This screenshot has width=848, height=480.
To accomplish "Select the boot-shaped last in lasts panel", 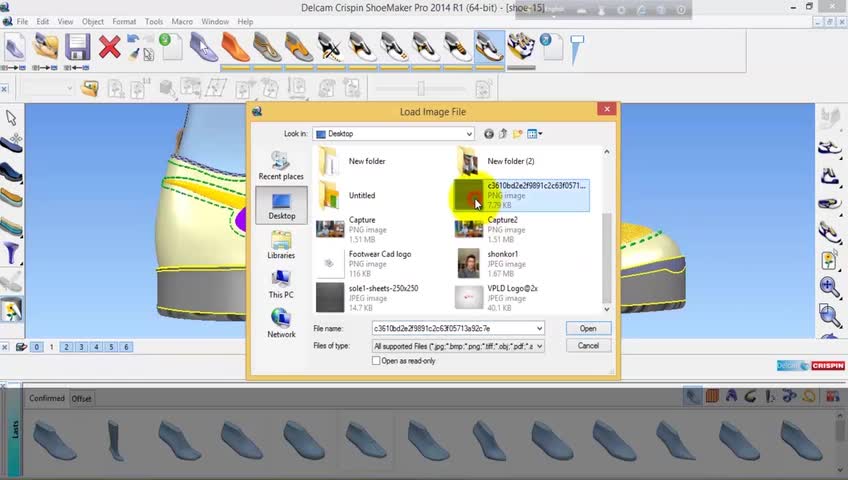I will (115, 440).
